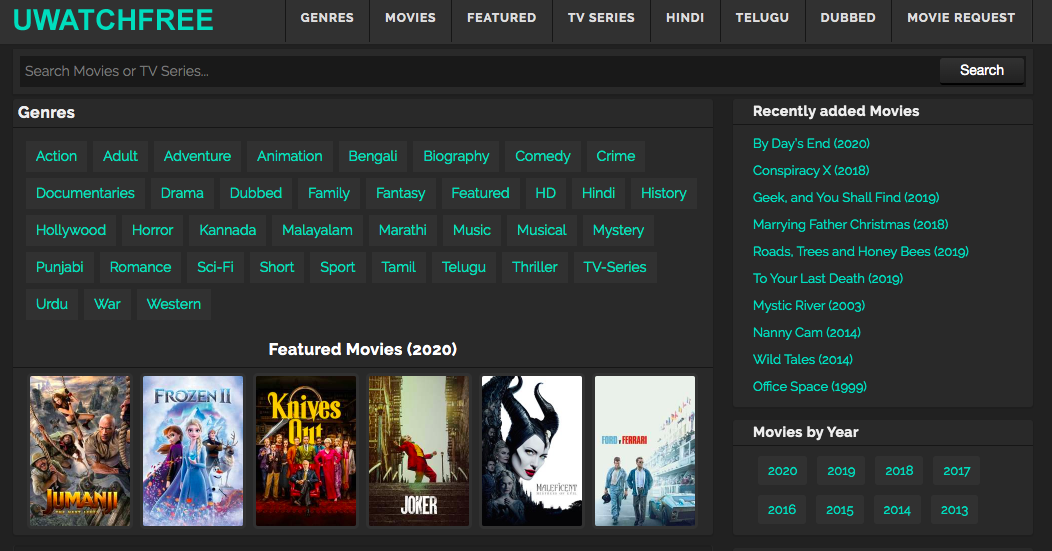
Task: Select the Hindi navigation tab
Action: point(685,18)
